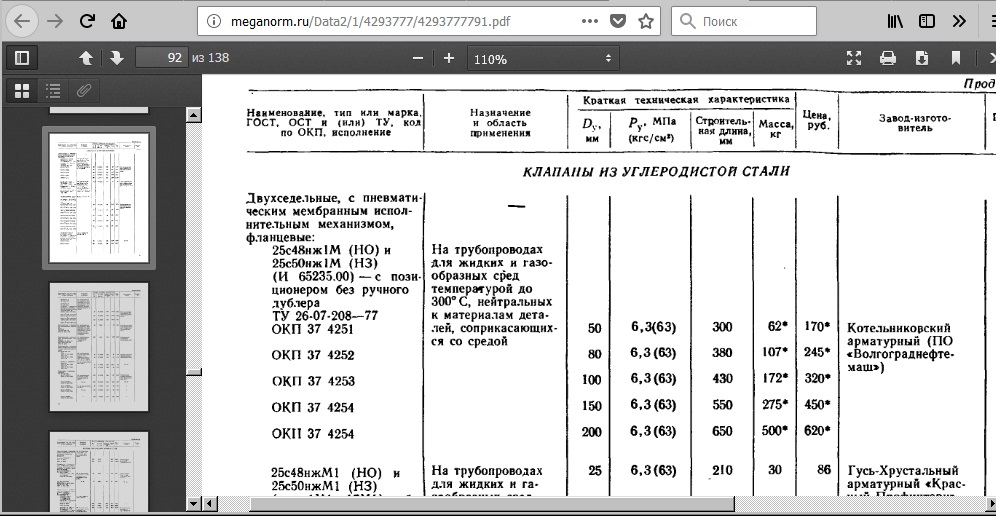Switch to presentation mode
Image resolution: width=996 pixels, height=516 pixels.
point(854,58)
